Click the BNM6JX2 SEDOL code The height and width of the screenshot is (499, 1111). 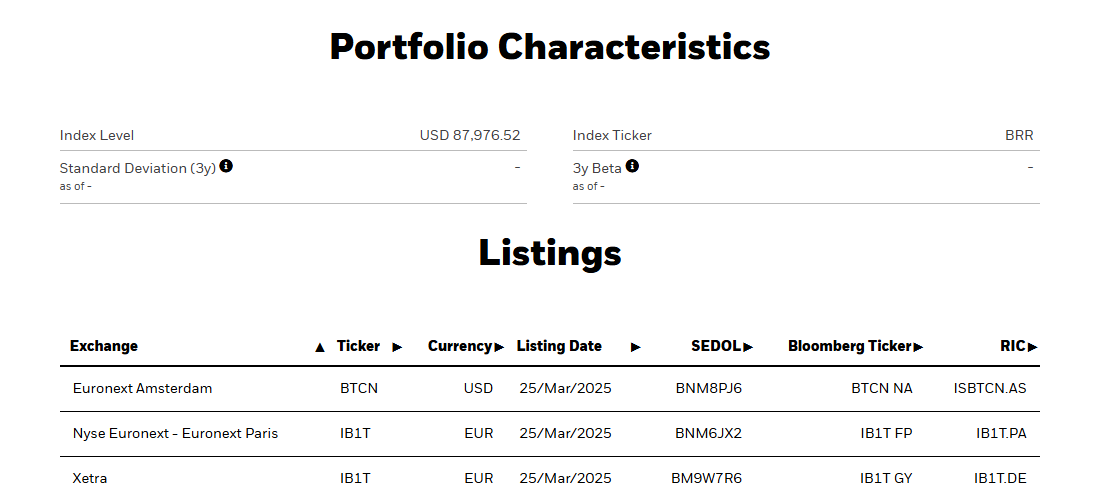coord(708,433)
